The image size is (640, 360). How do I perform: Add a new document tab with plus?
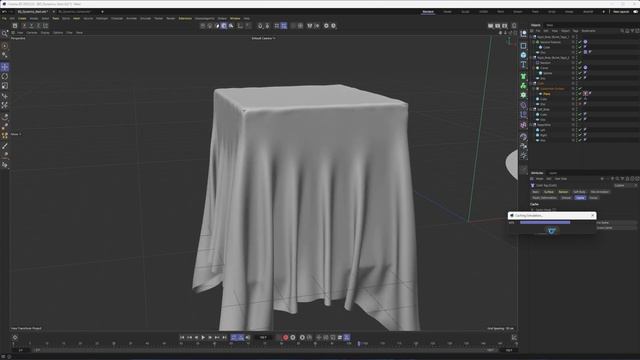click(102, 12)
